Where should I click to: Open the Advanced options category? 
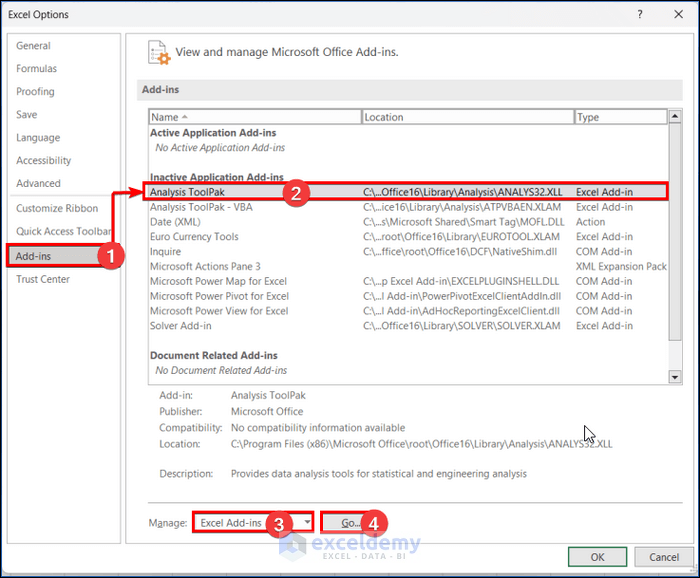38,183
